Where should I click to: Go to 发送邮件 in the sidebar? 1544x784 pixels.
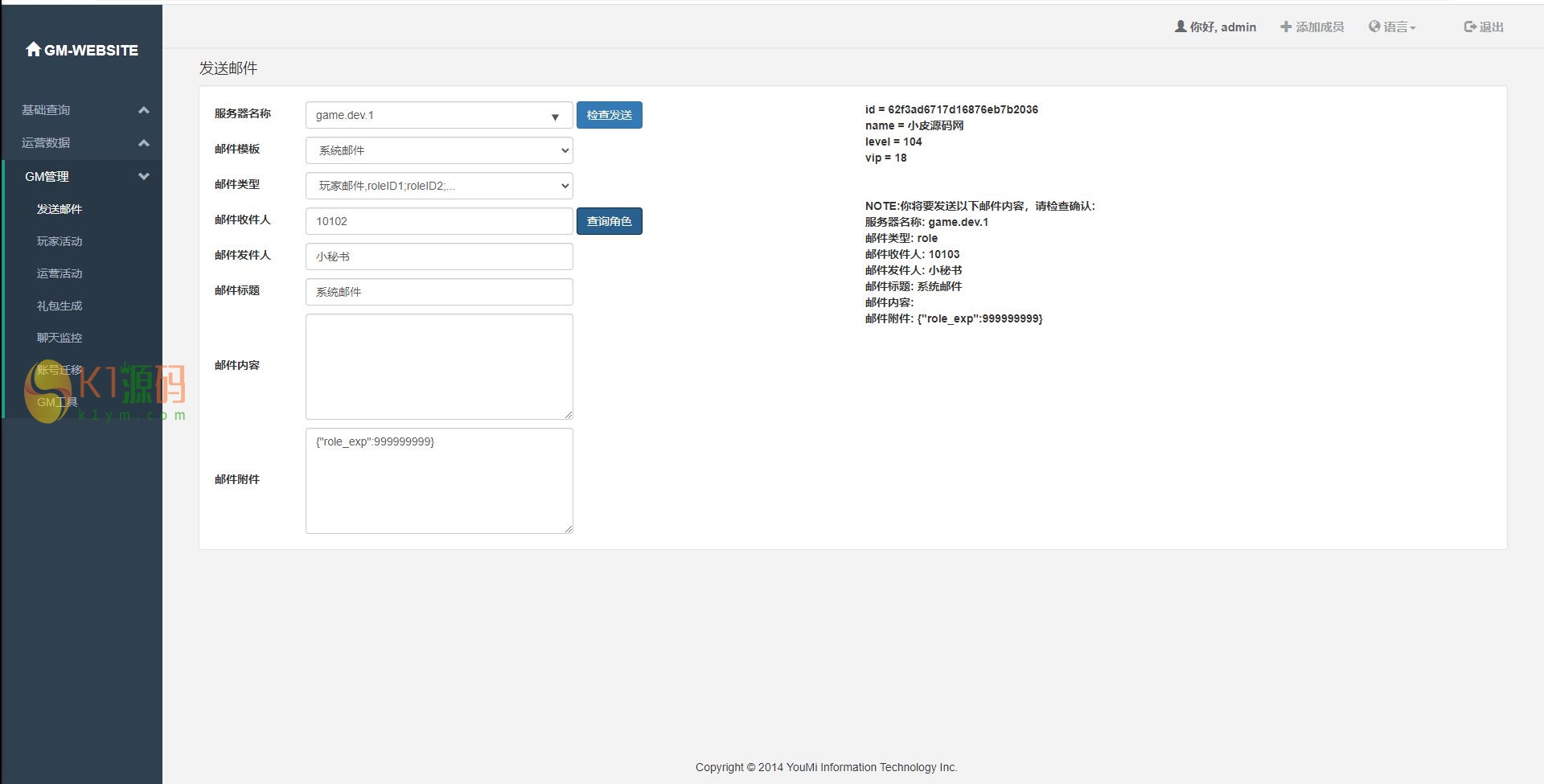pyautogui.click(x=60, y=209)
